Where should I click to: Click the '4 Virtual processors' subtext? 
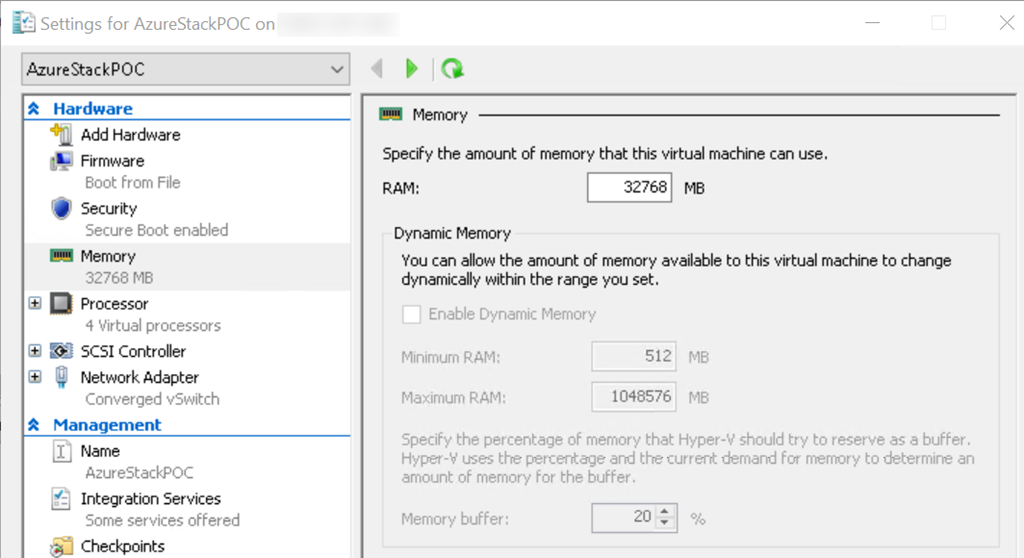(153, 325)
